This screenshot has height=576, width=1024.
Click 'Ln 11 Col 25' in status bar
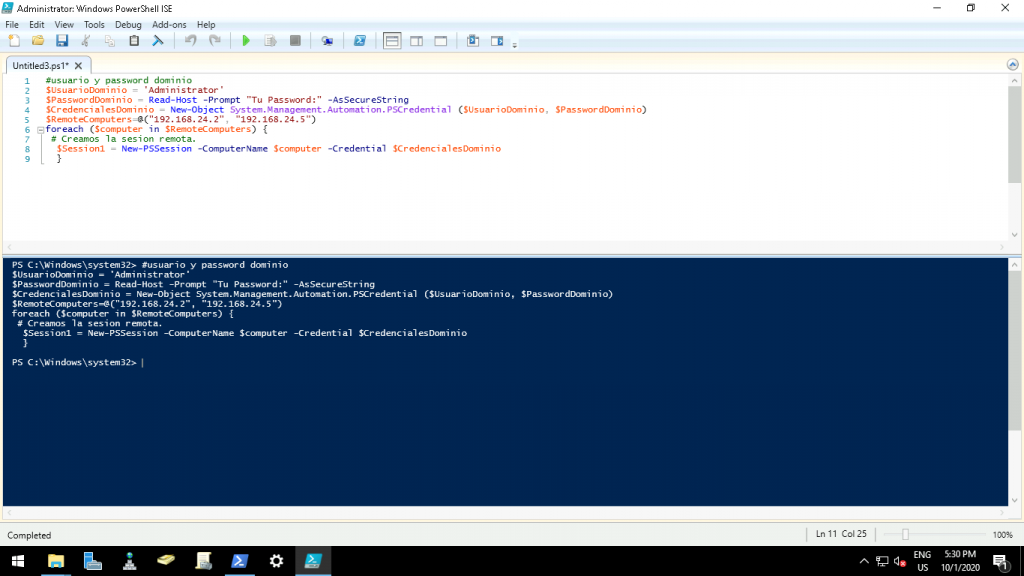(841, 534)
